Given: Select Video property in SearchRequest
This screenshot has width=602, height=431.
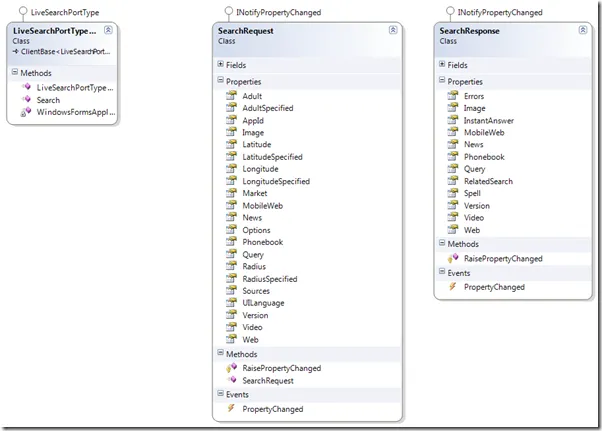Looking at the screenshot, I should pyautogui.click(x=252, y=327).
